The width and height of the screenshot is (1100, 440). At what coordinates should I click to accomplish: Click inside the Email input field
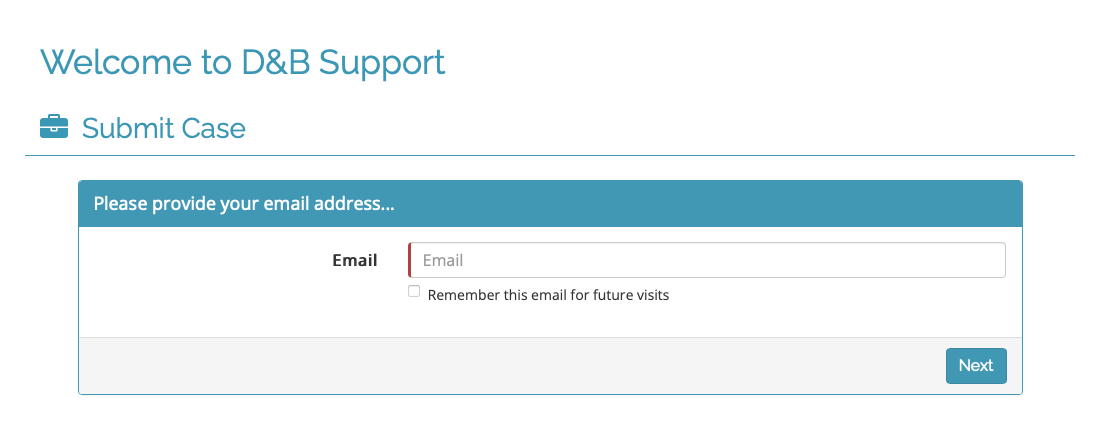[x=706, y=260]
